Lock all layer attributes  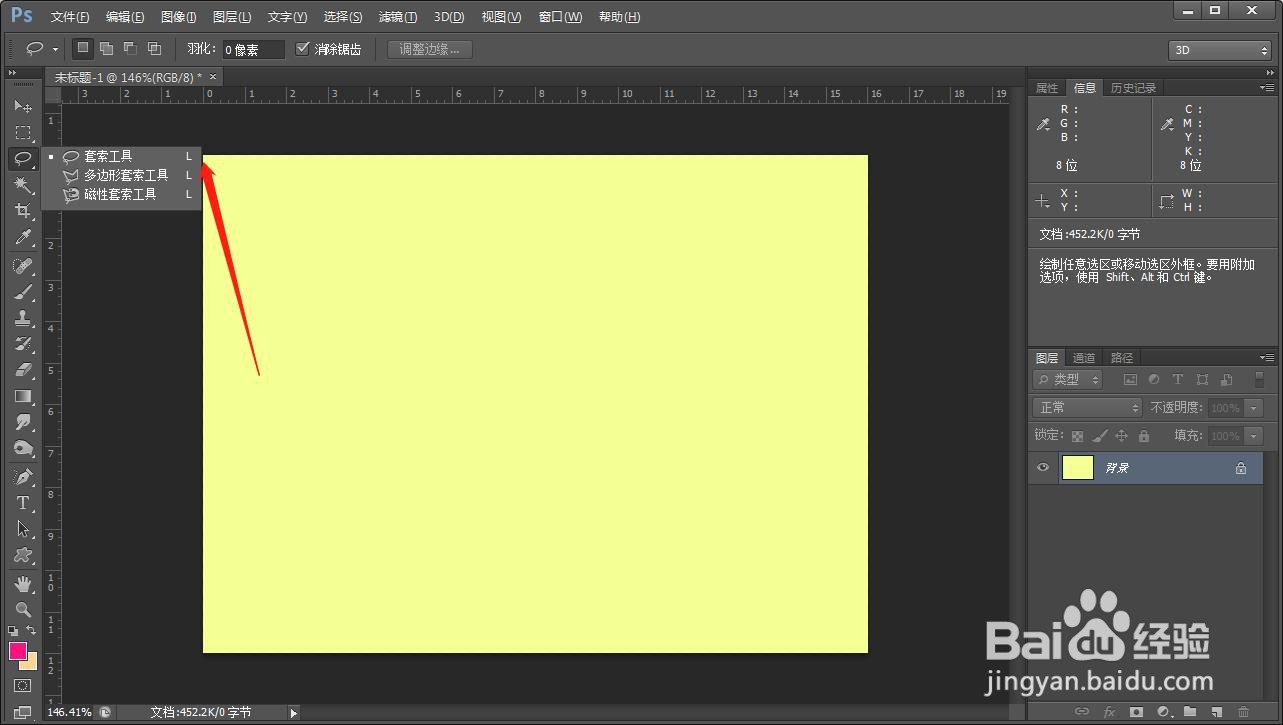tap(1144, 436)
